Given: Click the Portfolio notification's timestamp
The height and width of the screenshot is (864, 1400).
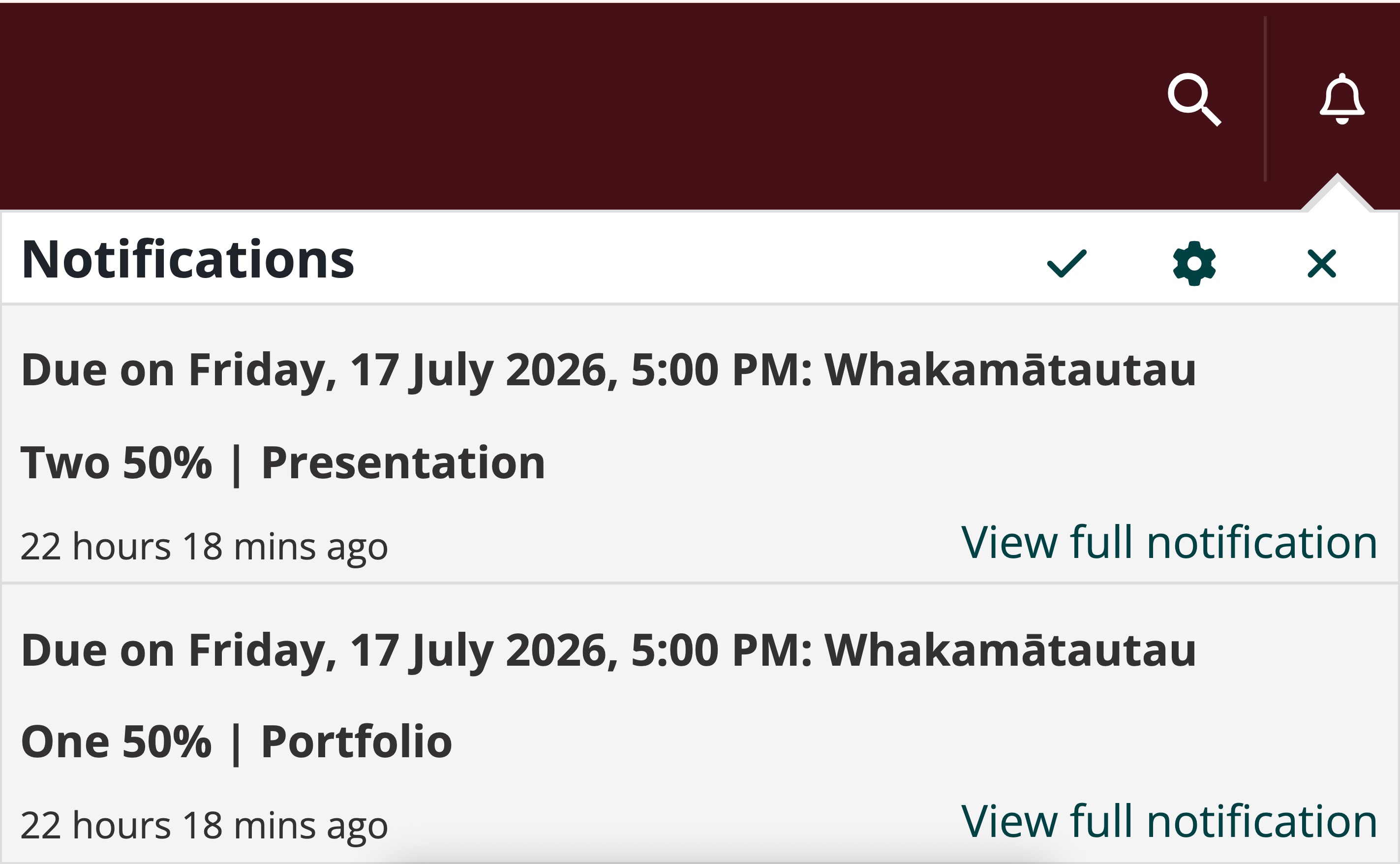Looking at the screenshot, I should tap(204, 826).
